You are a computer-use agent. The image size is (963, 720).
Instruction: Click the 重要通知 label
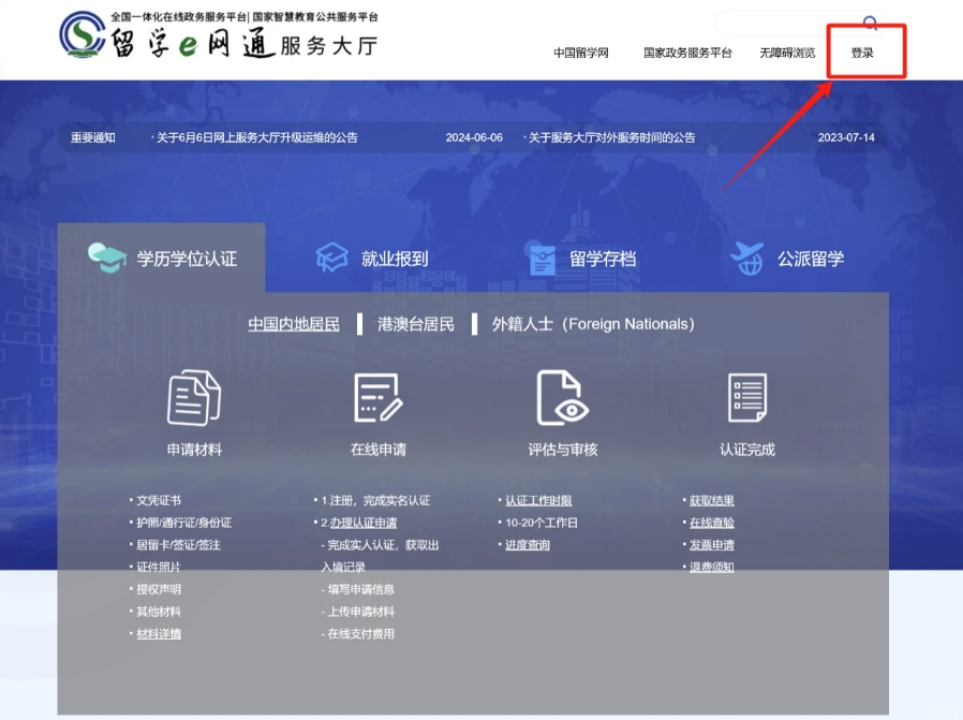(x=93, y=138)
